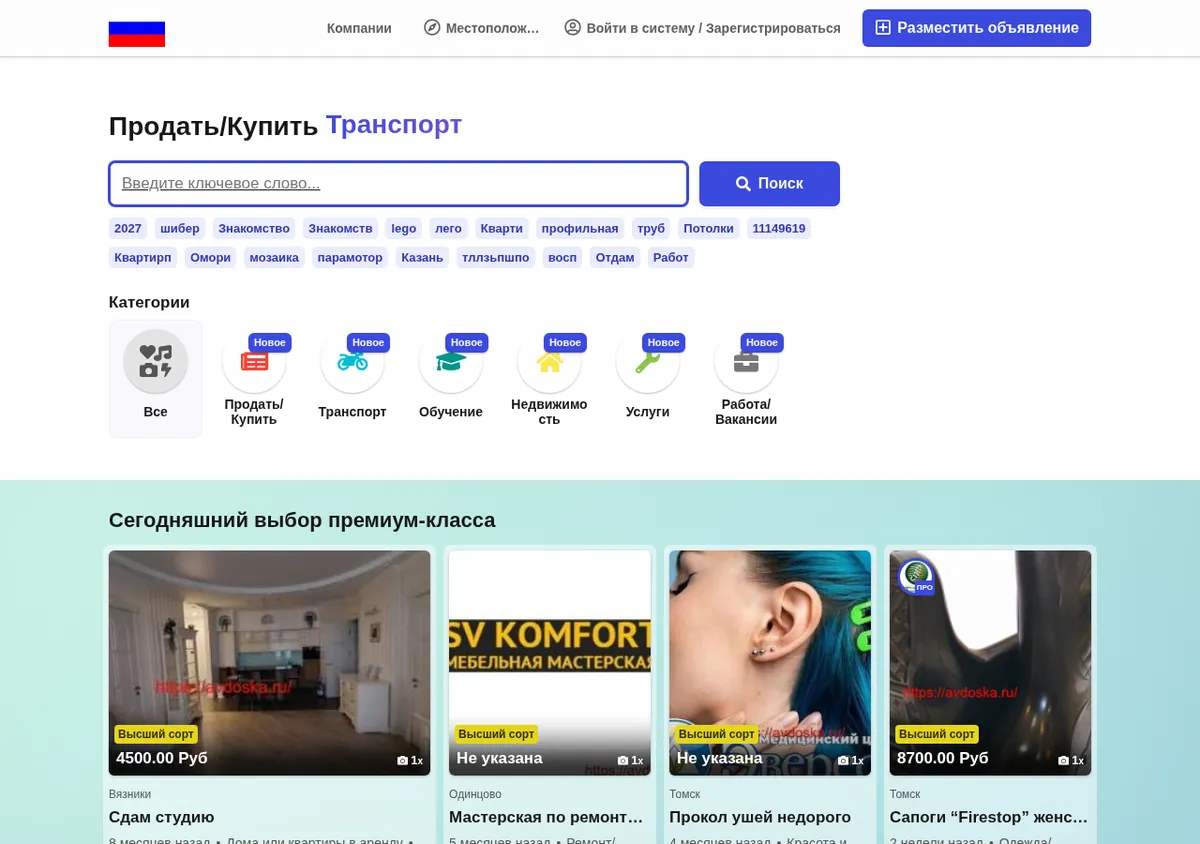
Task: Open the Местоположение location selector
Action: [x=481, y=28]
